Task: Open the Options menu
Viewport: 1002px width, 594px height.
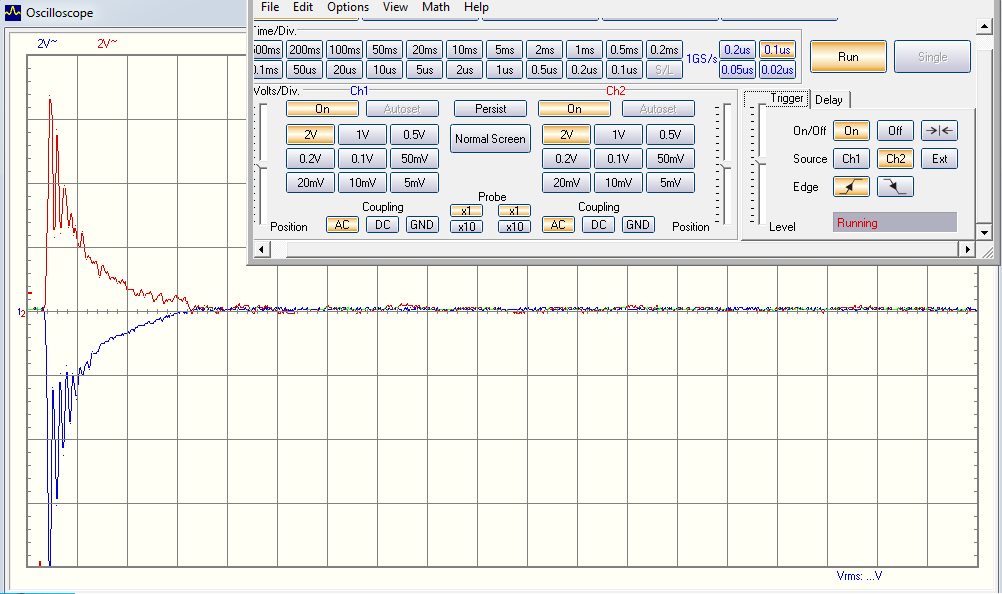Action: point(348,7)
